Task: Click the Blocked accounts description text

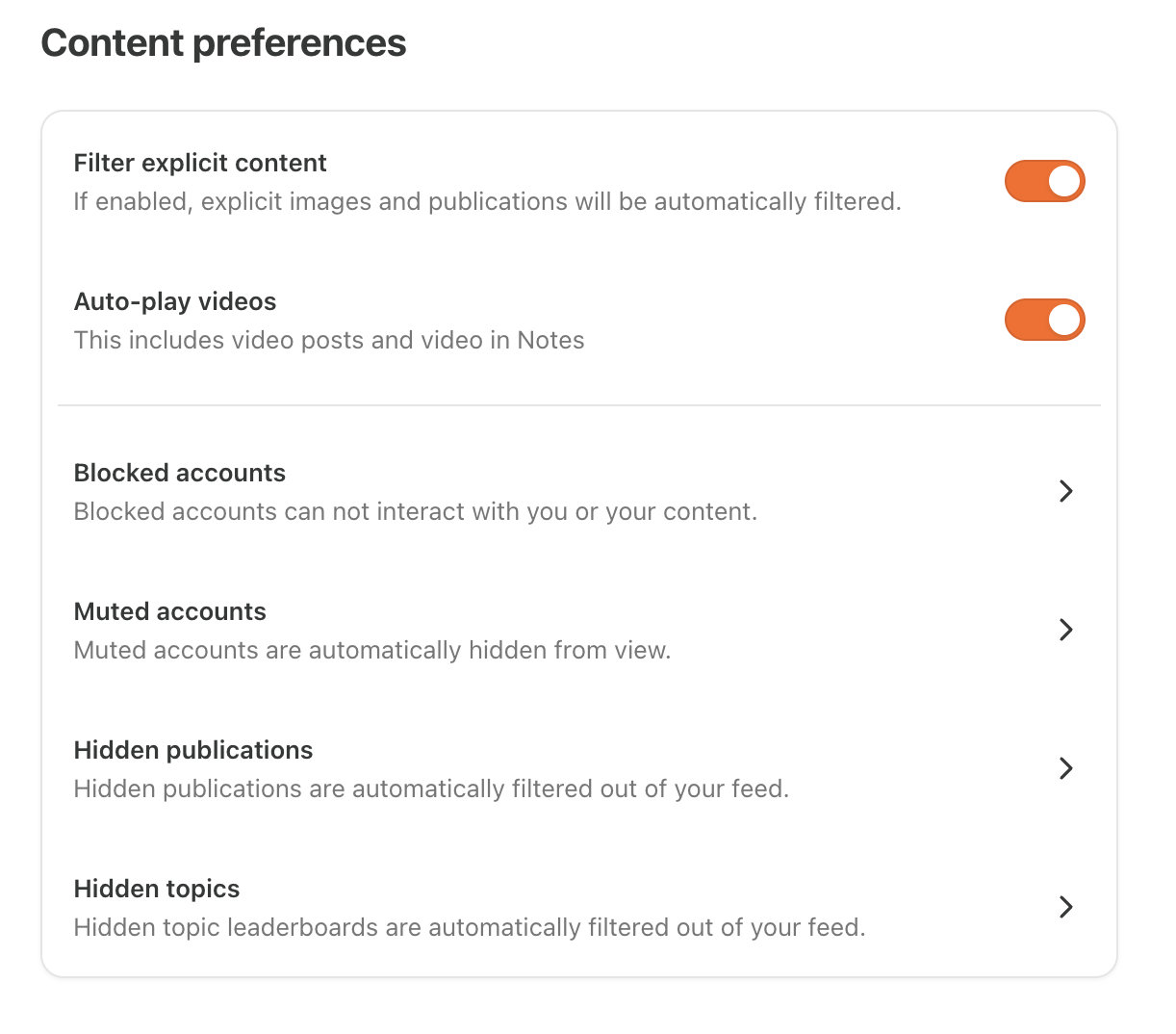Action: 415,511
